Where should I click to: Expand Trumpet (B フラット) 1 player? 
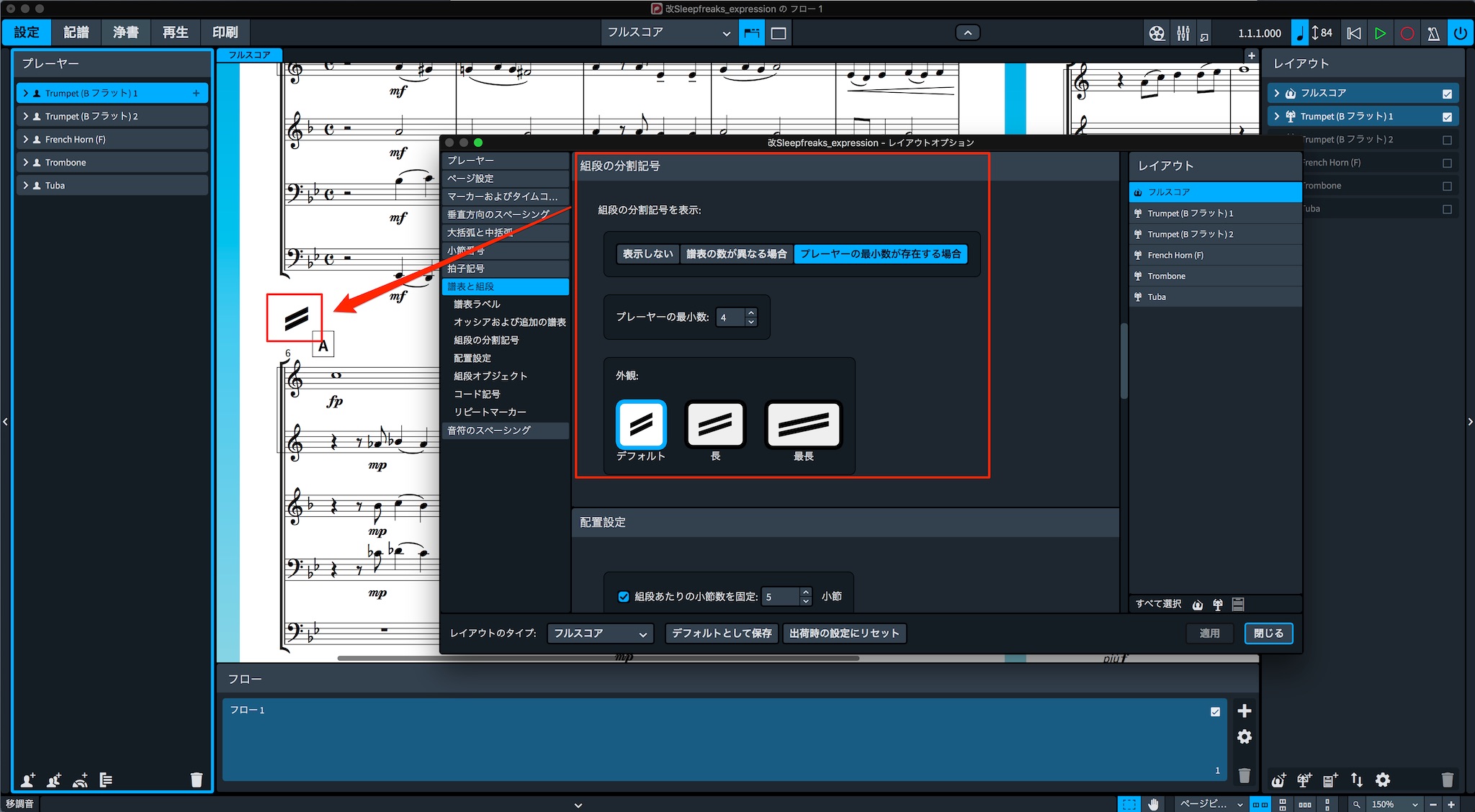26,94
